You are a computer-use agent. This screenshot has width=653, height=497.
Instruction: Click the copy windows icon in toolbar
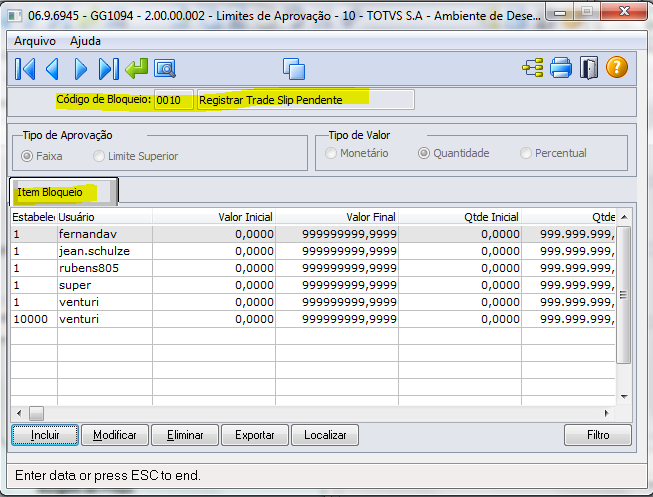(x=293, y=68)
